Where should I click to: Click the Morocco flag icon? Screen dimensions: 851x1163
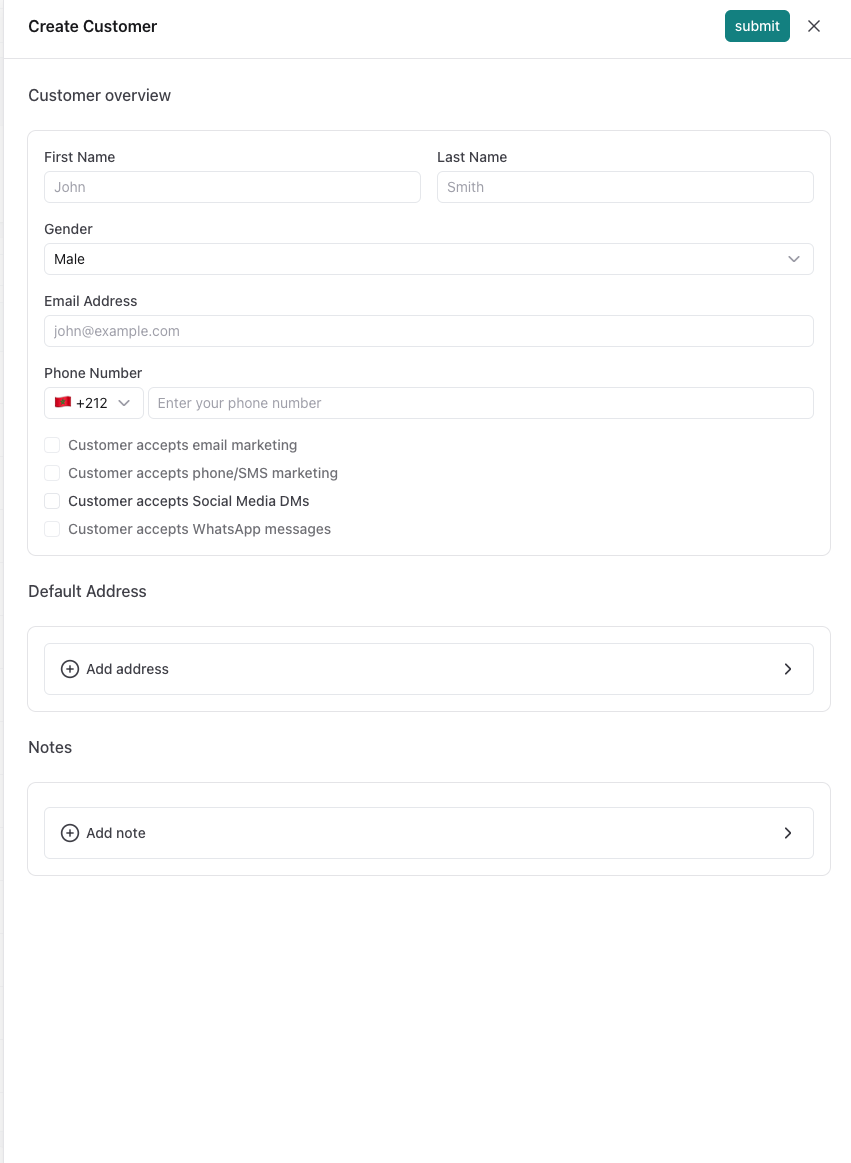point(63,403)
